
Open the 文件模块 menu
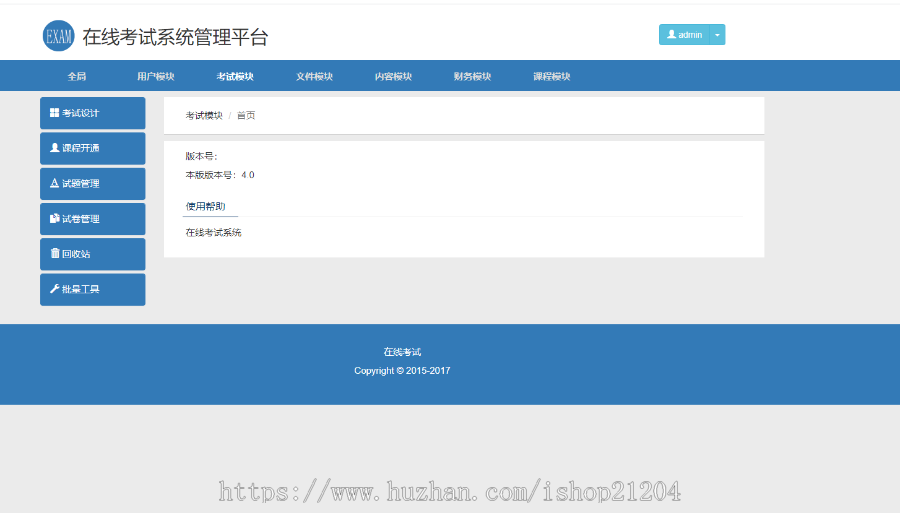click(314, 76)
